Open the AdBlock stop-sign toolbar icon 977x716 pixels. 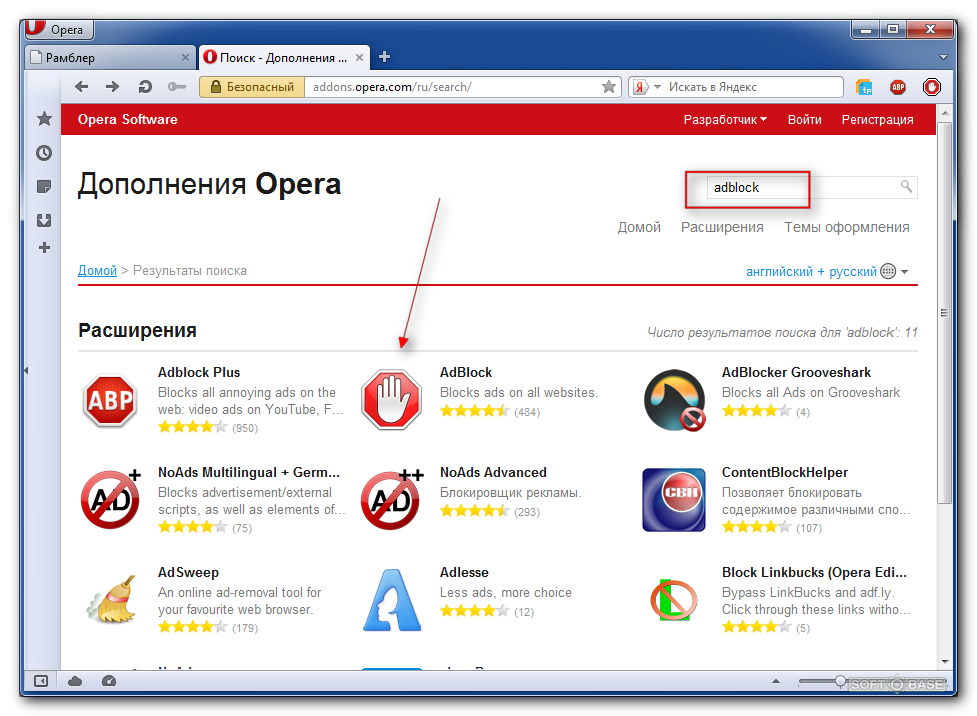[932, 87]
